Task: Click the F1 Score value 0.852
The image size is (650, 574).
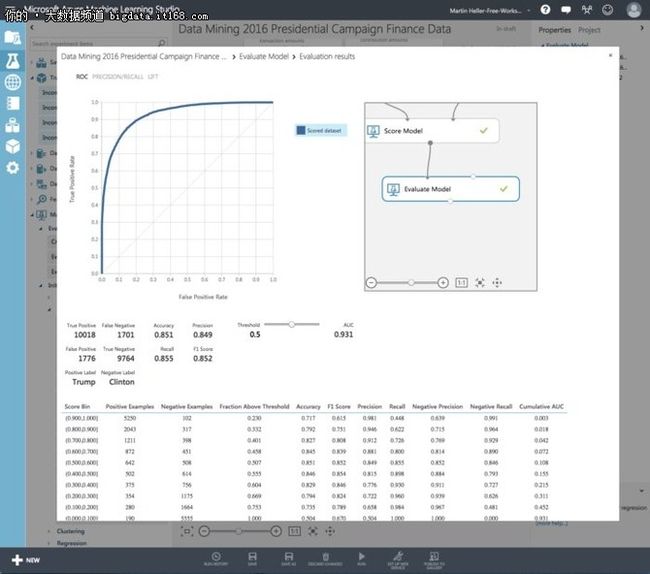Action: 203,358
